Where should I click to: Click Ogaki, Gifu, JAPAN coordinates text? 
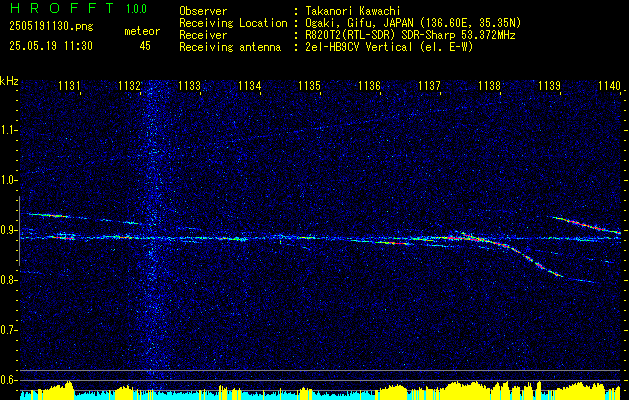click(413, 23)
